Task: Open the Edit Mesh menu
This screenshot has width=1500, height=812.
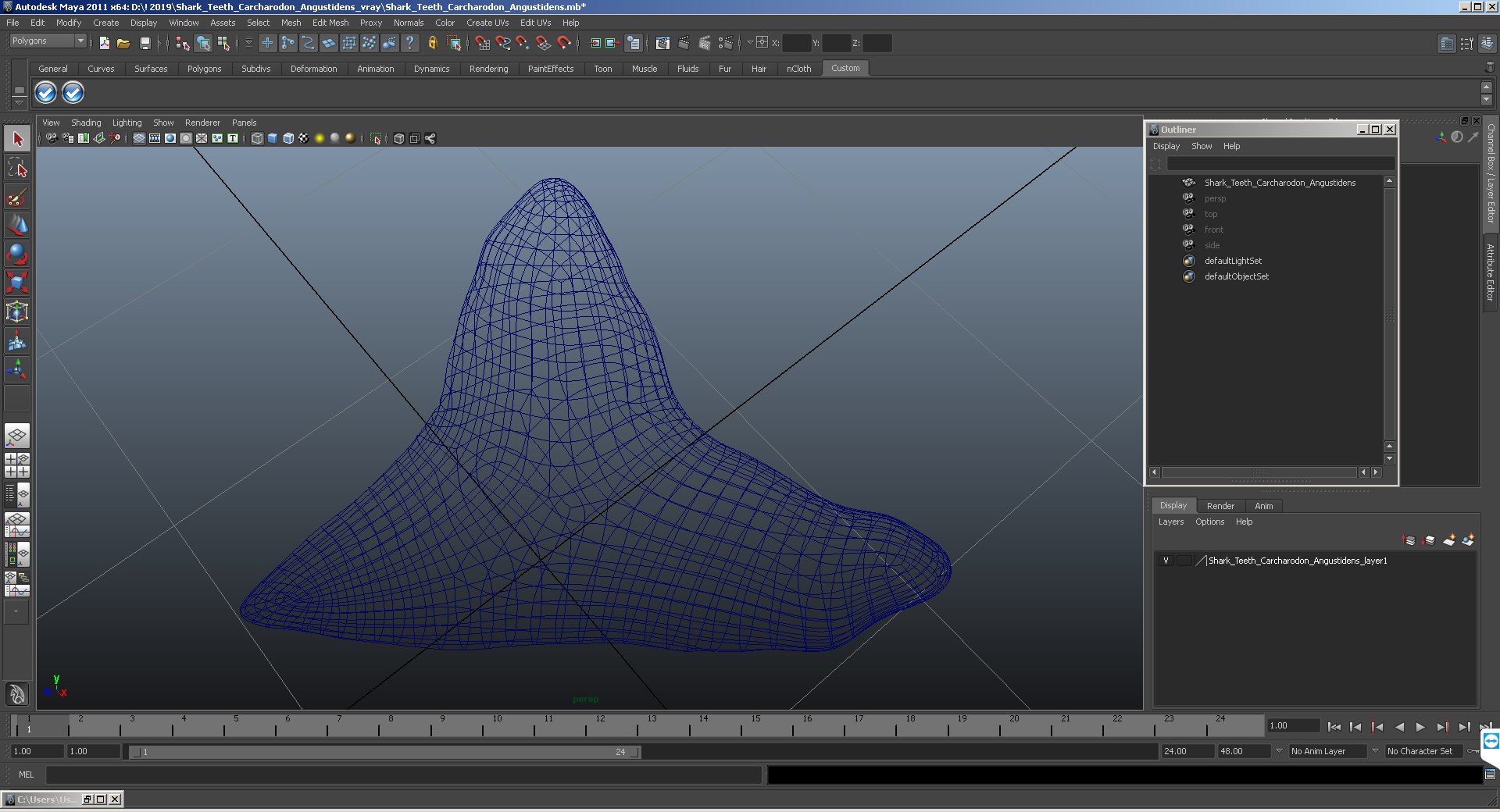Action: click(x=330, y=23)
